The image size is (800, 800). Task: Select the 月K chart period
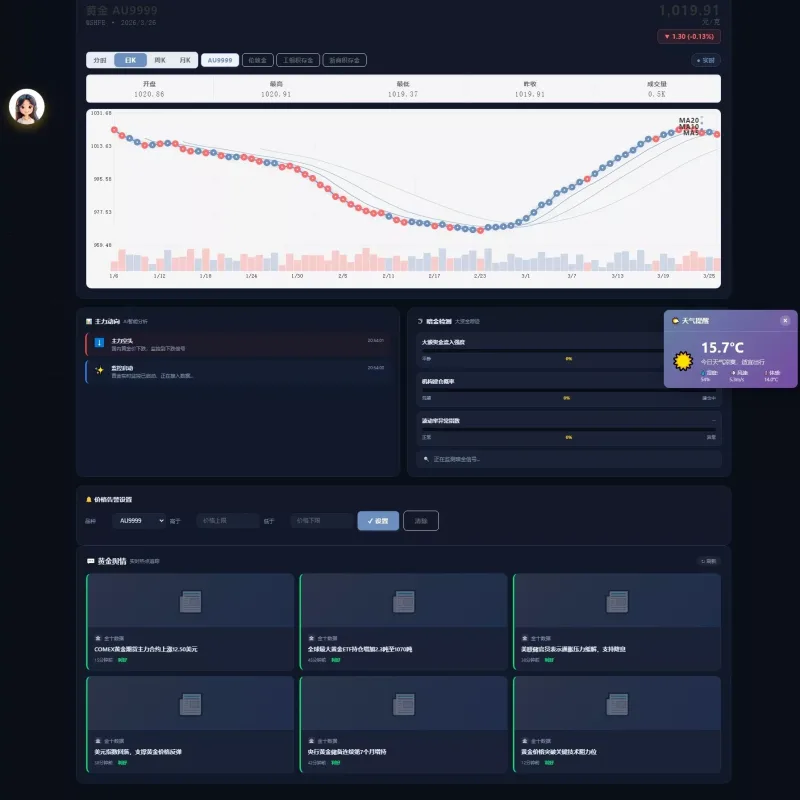point(185,60)
